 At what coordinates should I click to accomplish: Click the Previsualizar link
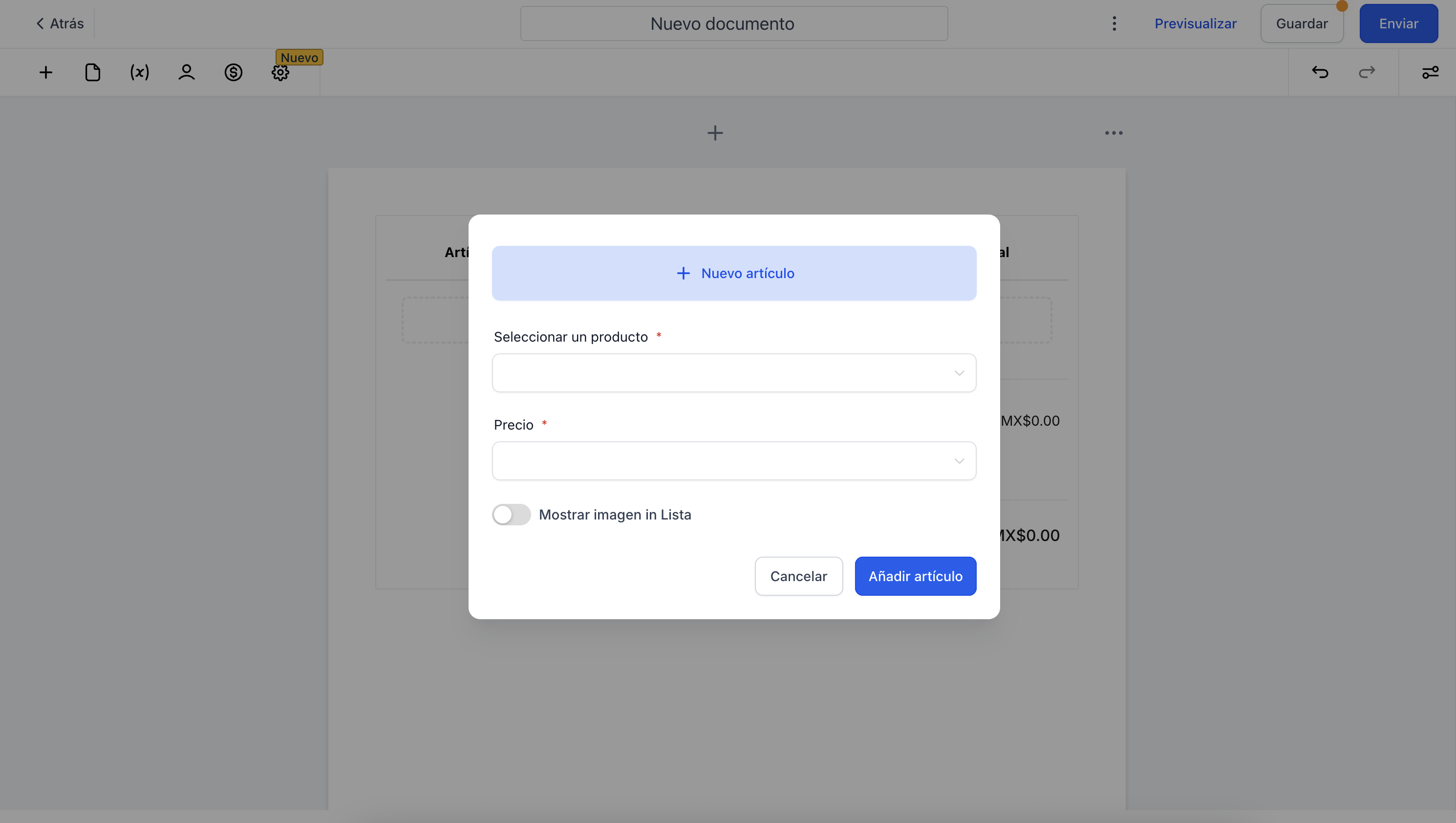pyautogui.click(x=1196, y=24)
